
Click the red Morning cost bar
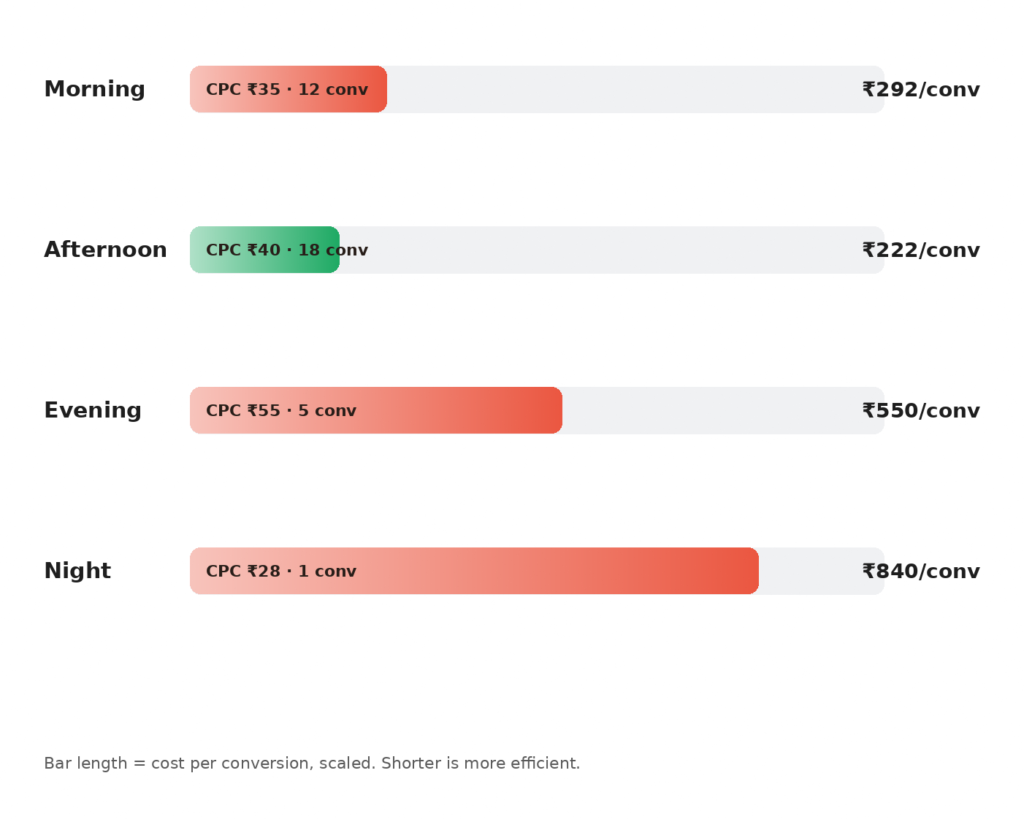(x=289, y=89)
